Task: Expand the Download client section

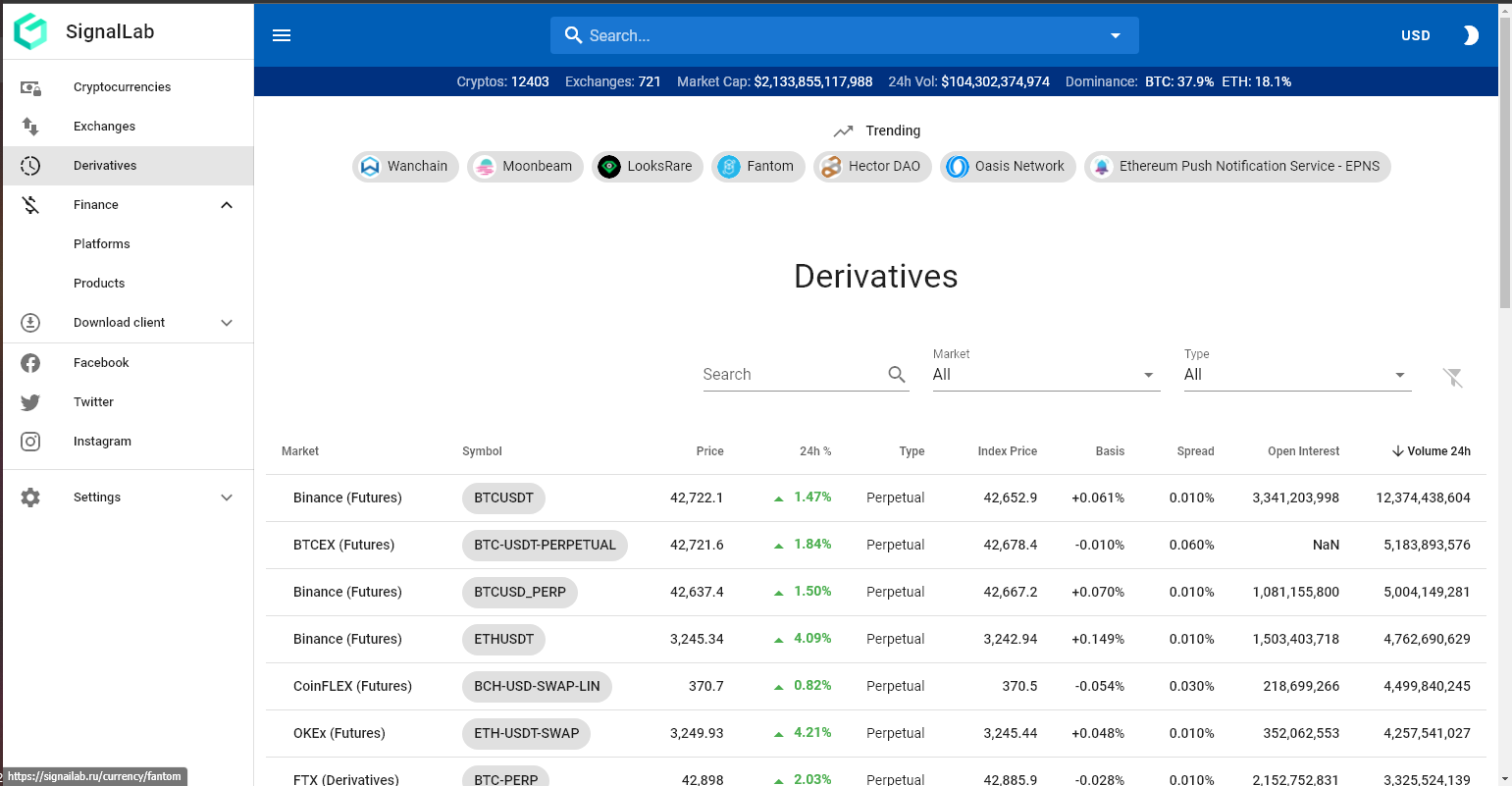Action: [227, 323]
